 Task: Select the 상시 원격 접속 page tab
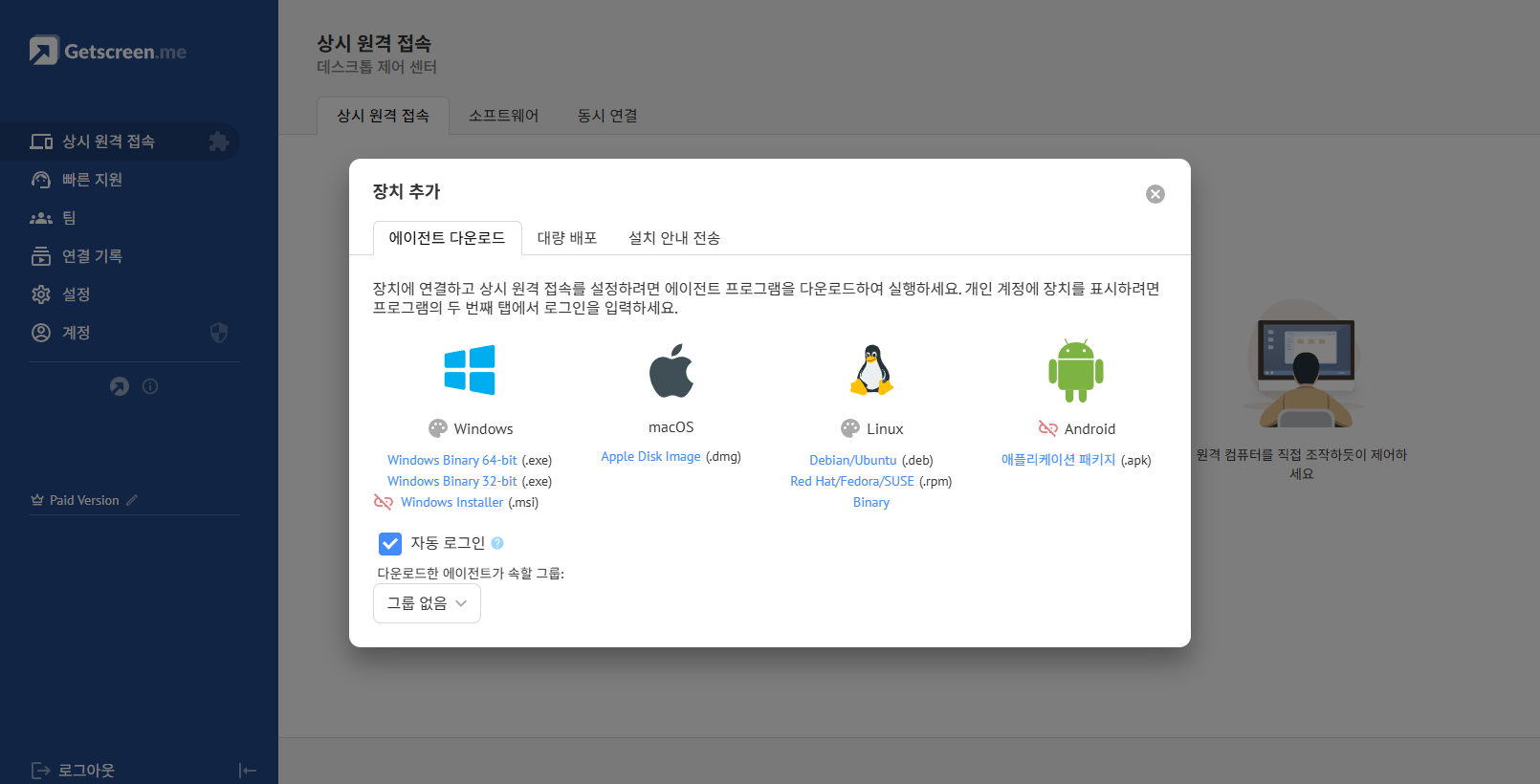tap(383, 116)
